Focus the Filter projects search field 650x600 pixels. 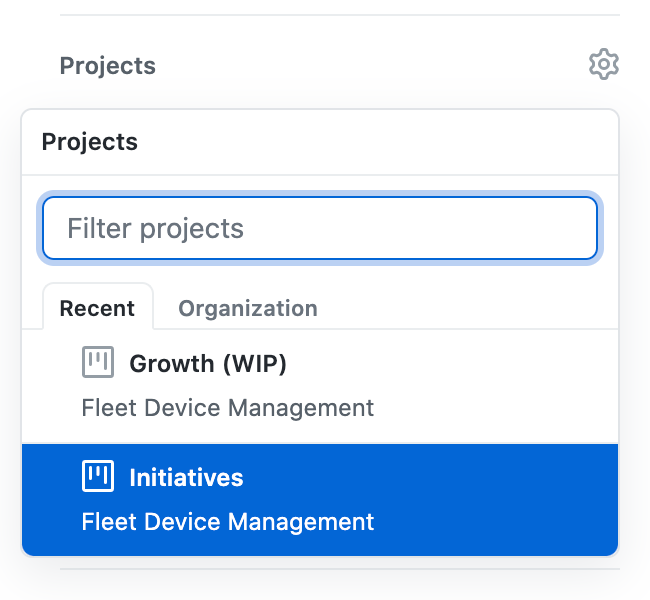point(320,228)
